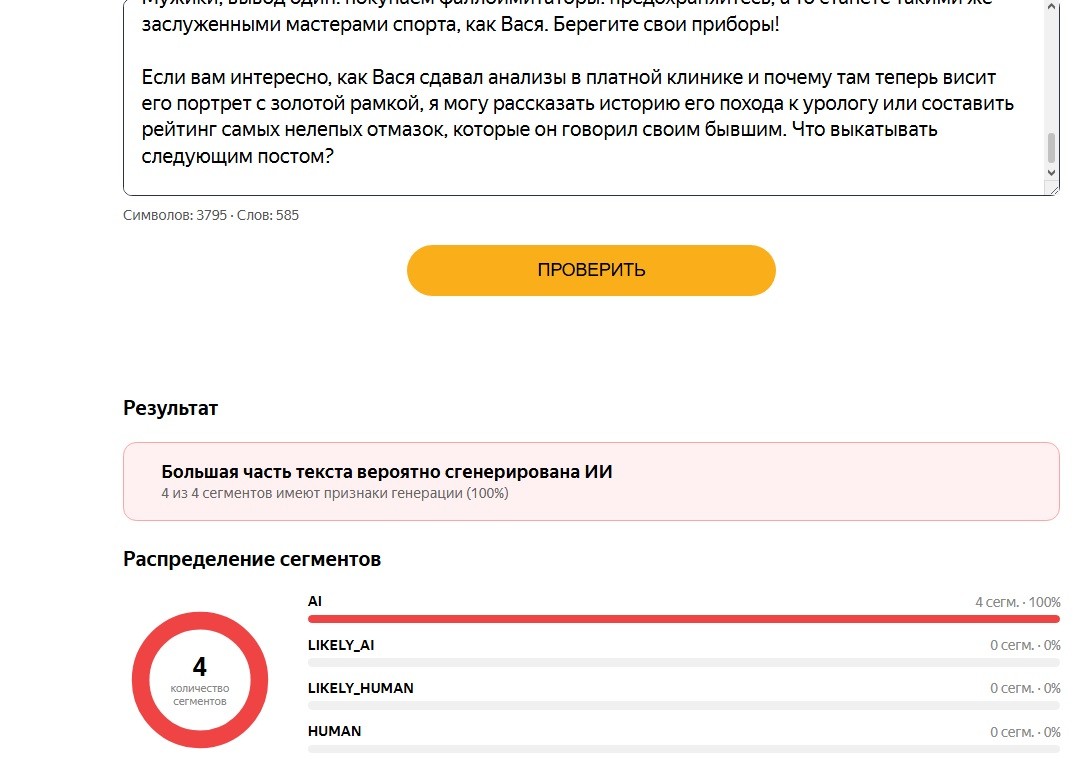This screenshot has width=1088, height=761.
Task: Click the textarea scrollbar up arrow
Action: click(x=1051, y=6)
